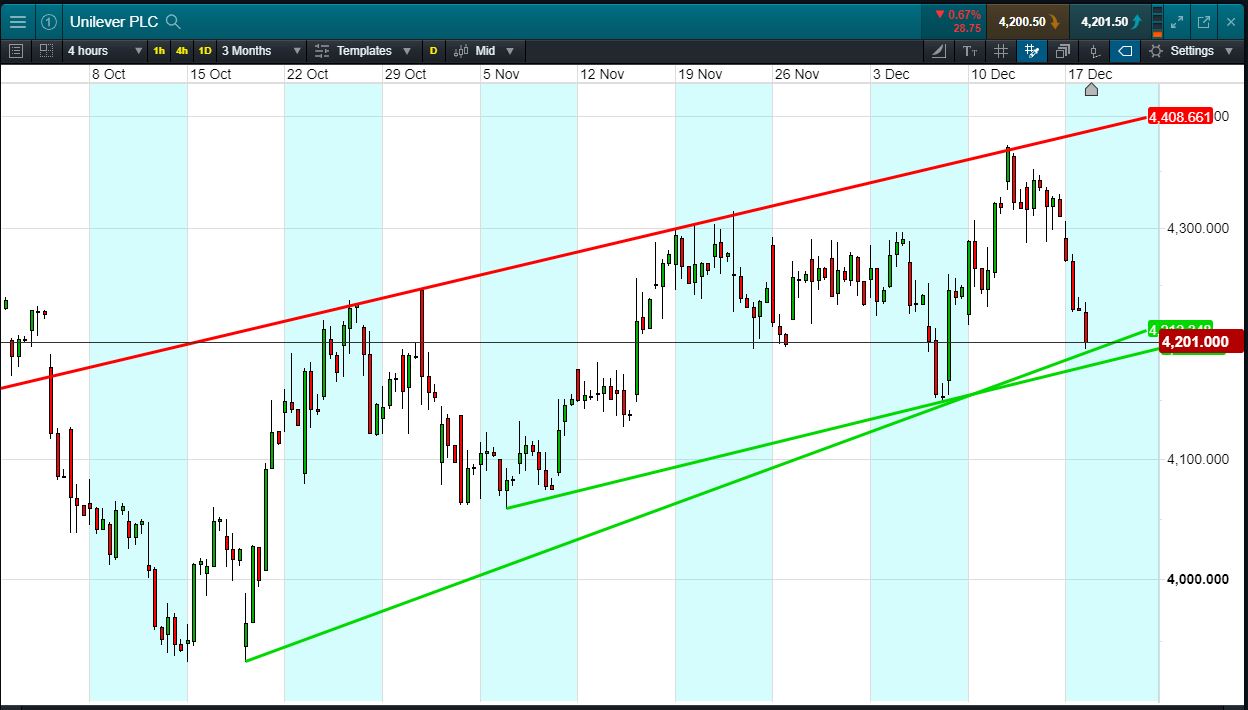Click the sentiment bar indicator
This screenshot has height=710, width=1248.
(1158, 21)
